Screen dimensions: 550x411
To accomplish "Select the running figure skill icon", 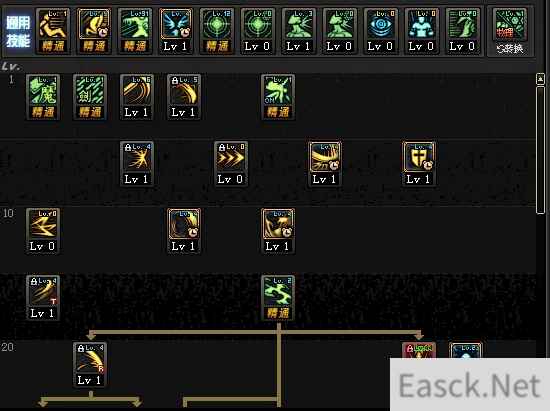I will 53,31.
